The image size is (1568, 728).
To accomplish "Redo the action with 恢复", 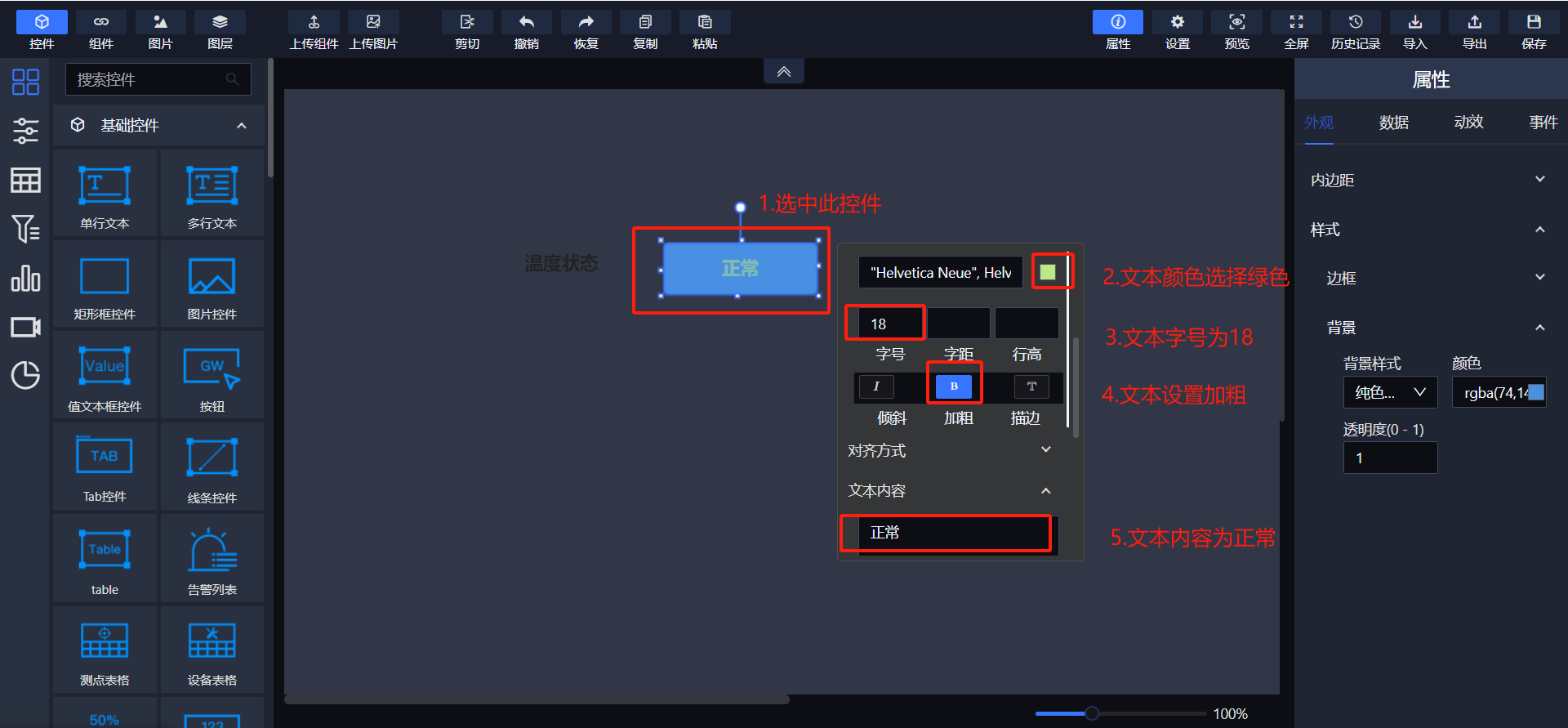I will 586,30.
